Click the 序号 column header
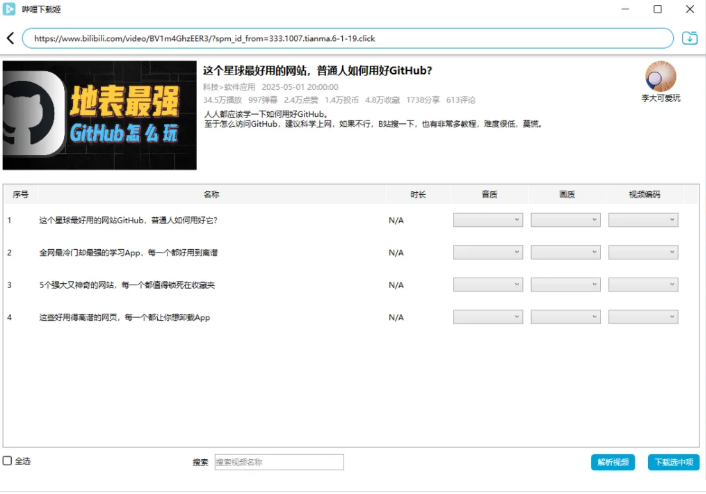This screenshot has width=706, height=494. click(x=21, y=195)
